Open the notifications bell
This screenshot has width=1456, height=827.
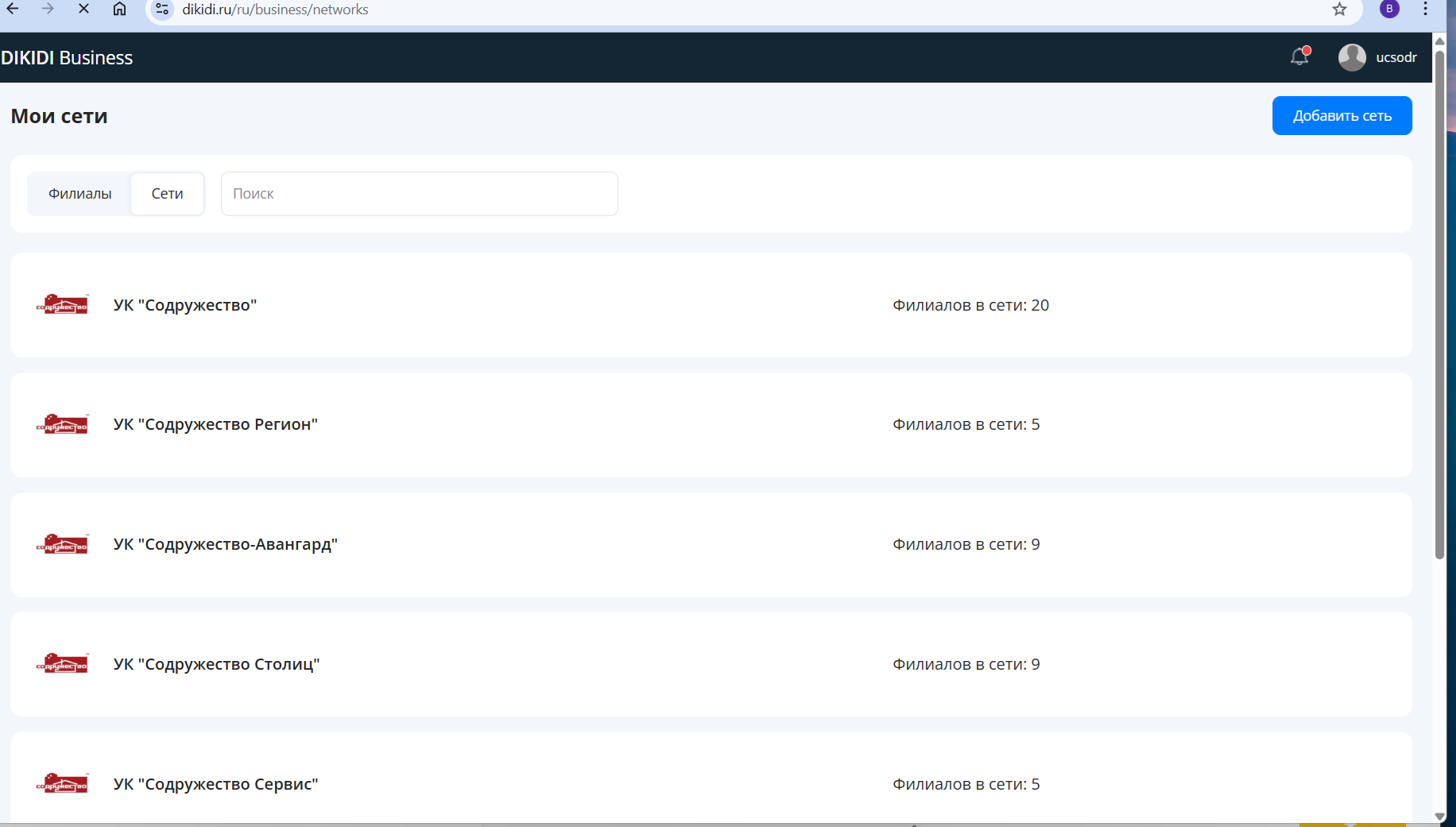point(1299,57)
